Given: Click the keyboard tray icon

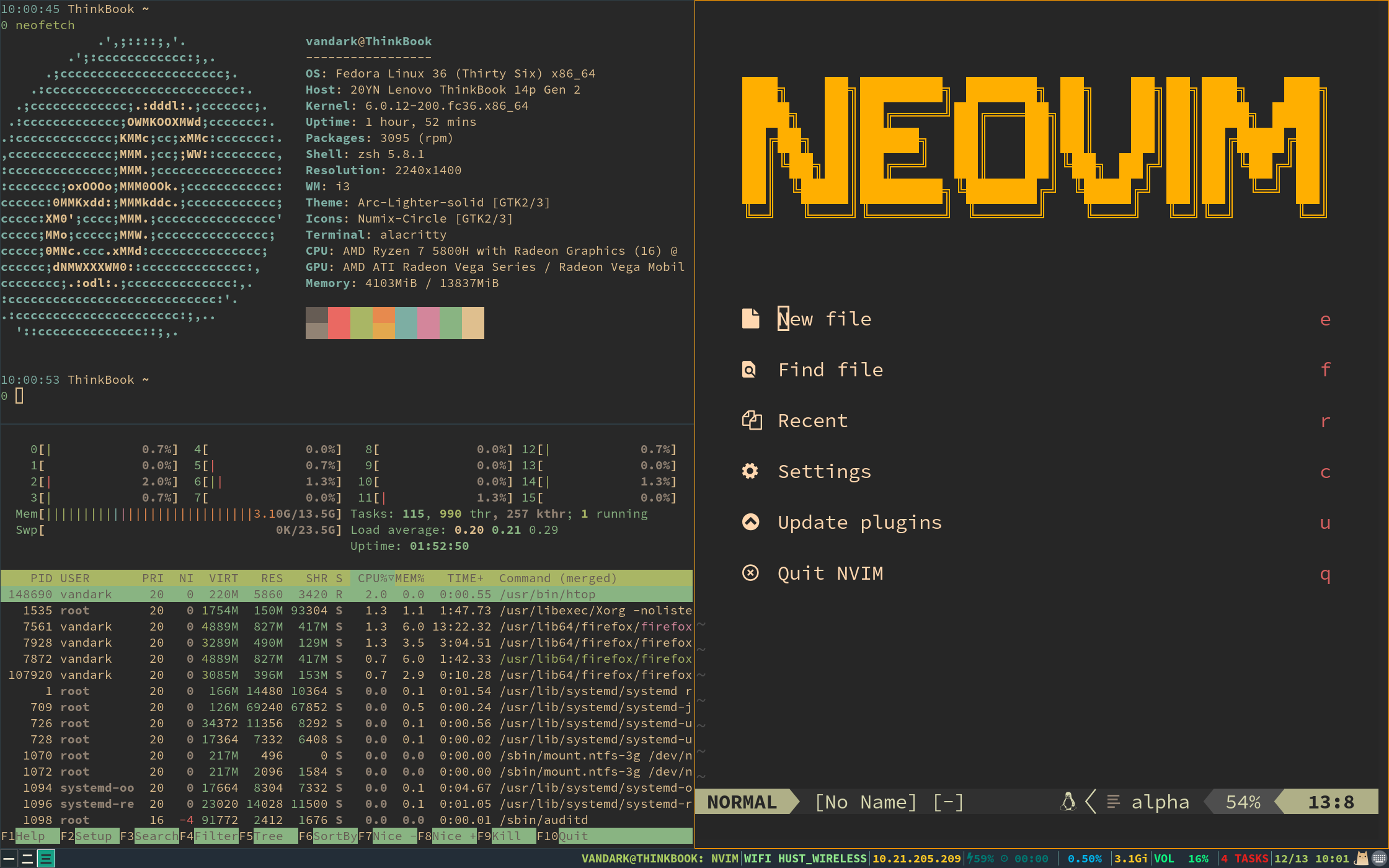Looking at the screenshot, I should [x=1379, y=859].
